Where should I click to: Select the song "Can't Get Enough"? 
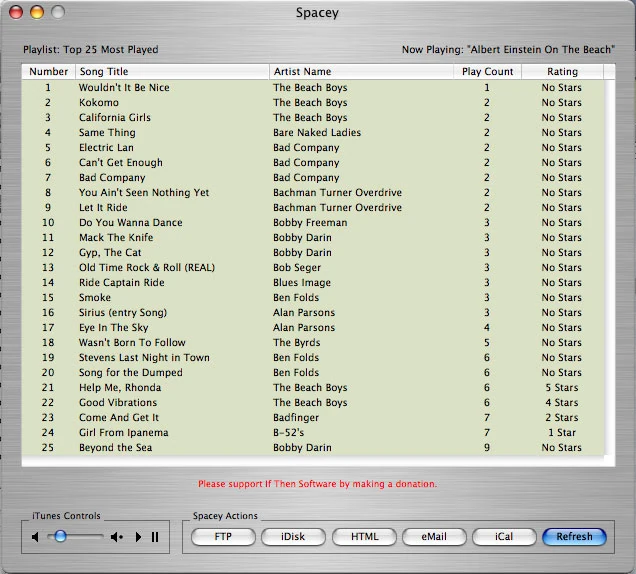click(x=120, y=163)
